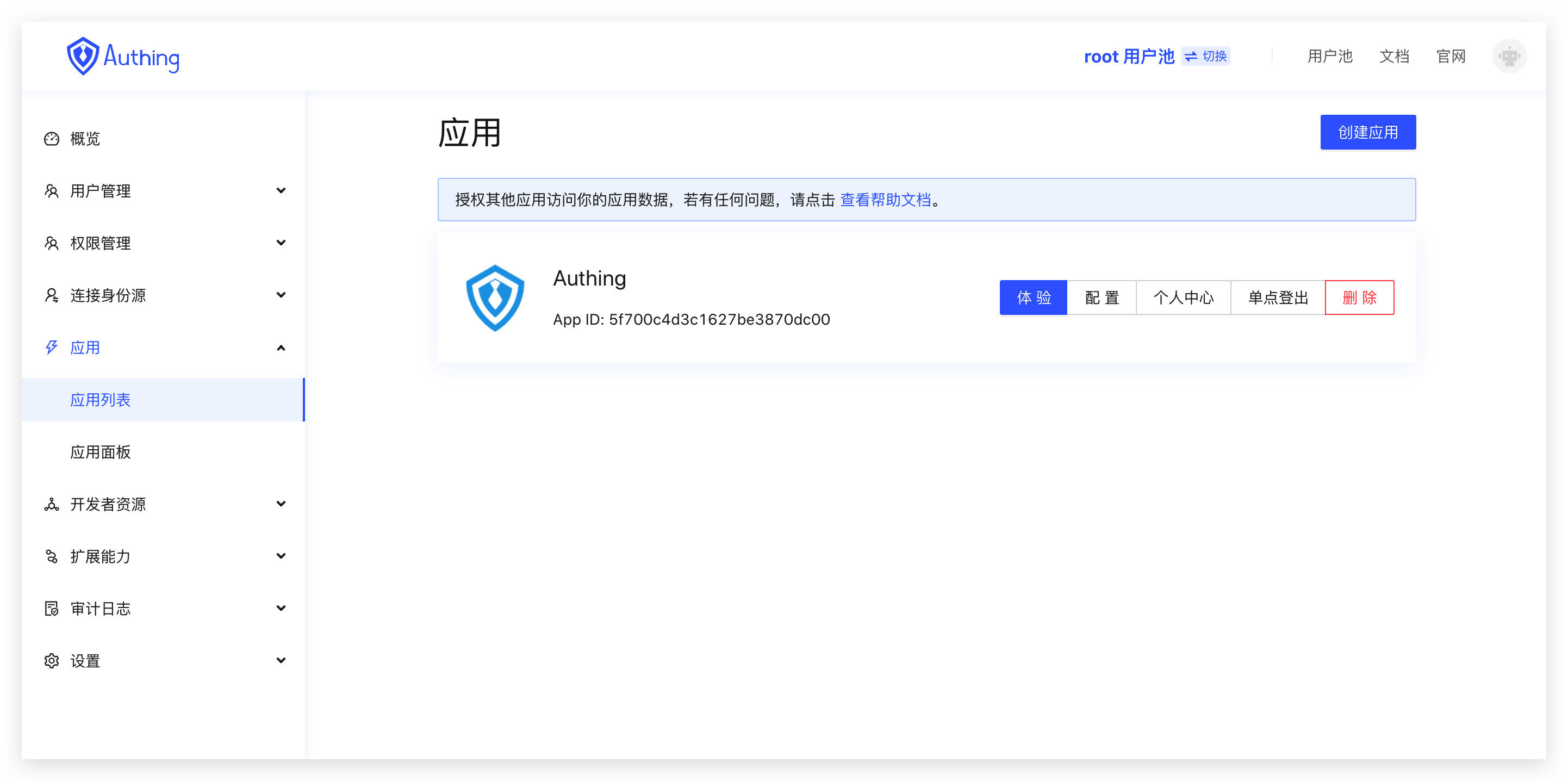Image resolution: width=1568 pixels, height=781 pixels.
Task: Expand the 审计日志 chevron
Action: coord(281,608)
